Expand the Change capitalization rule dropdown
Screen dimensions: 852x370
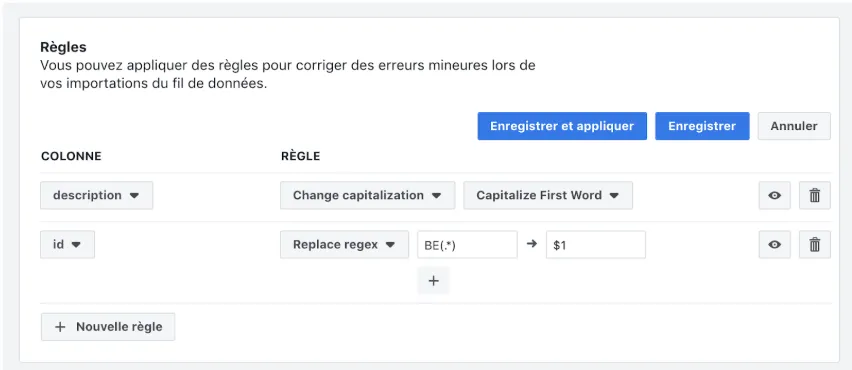click(367, 196)
